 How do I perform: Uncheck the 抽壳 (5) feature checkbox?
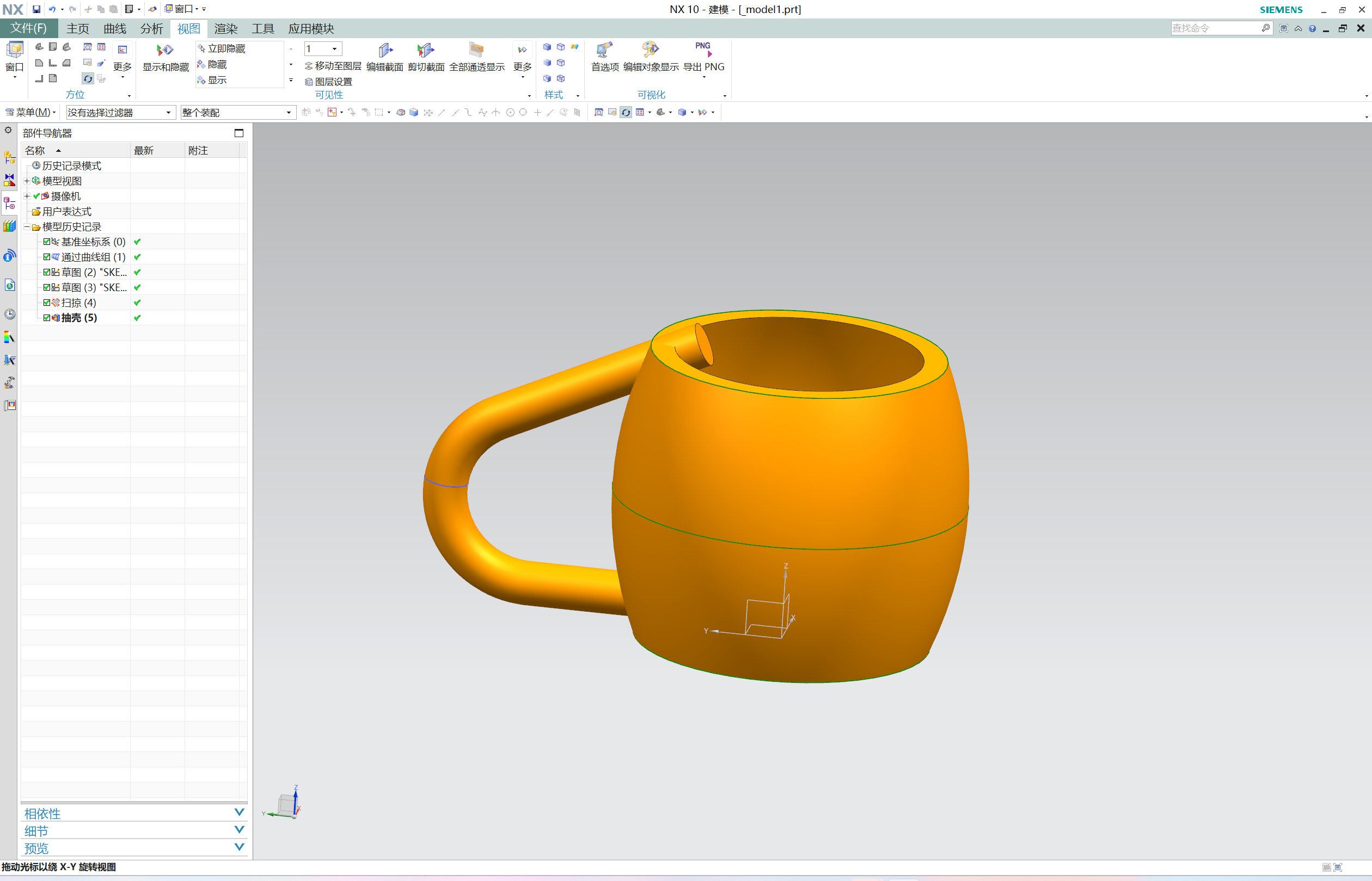pyautogui.click(x=47, y=317)
